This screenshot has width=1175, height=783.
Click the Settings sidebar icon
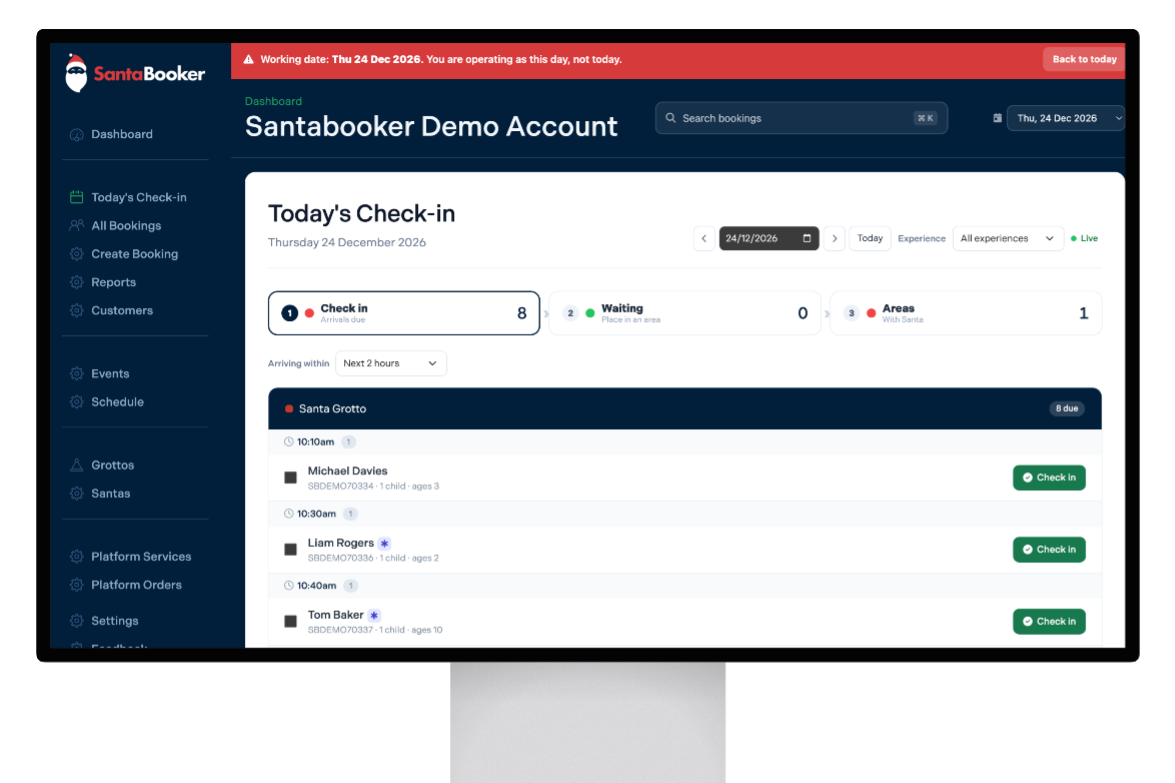pos(76,620)
